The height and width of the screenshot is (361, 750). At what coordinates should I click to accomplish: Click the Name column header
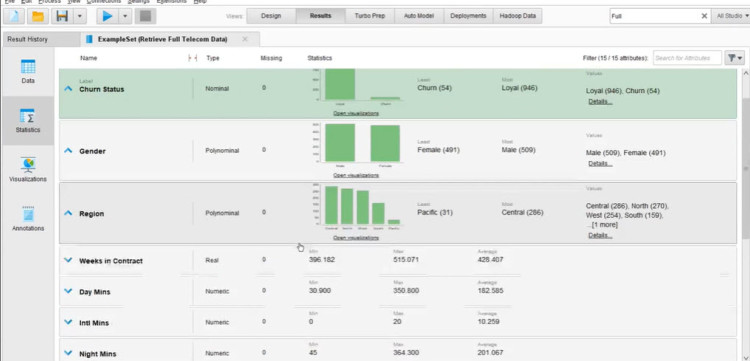click(88, 58)
